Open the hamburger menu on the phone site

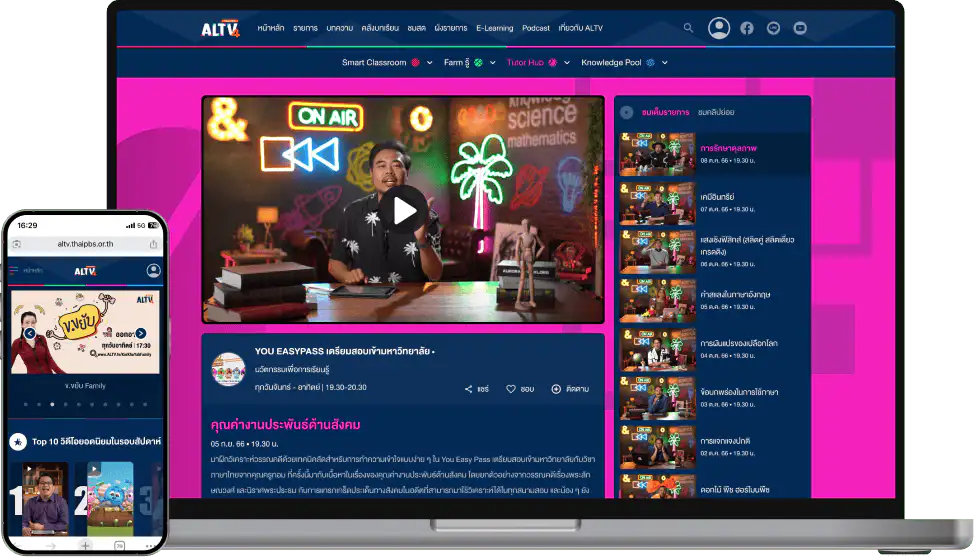tap(14, 270)
